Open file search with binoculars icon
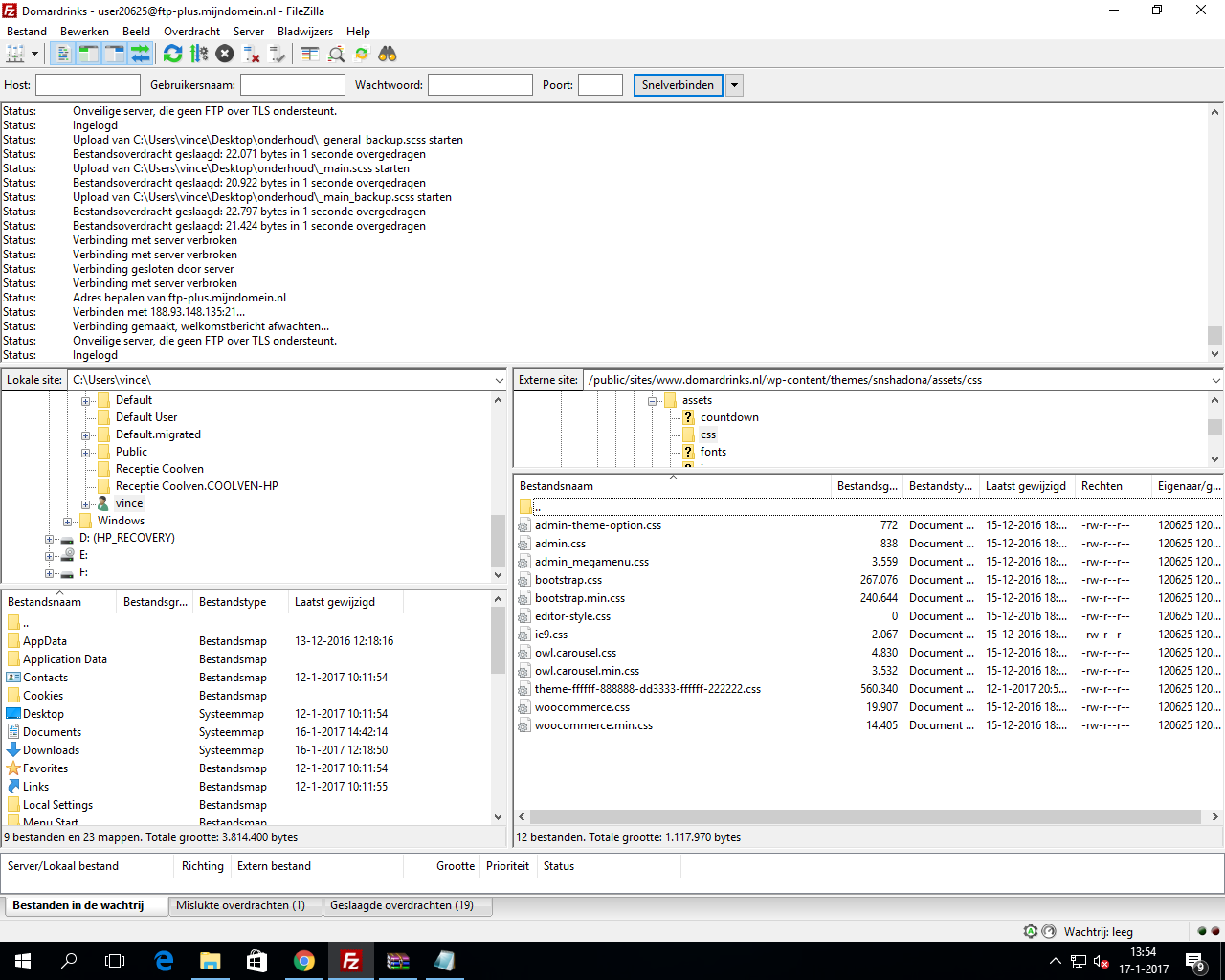Viewport: 1225px width, 980px height. 388,55
